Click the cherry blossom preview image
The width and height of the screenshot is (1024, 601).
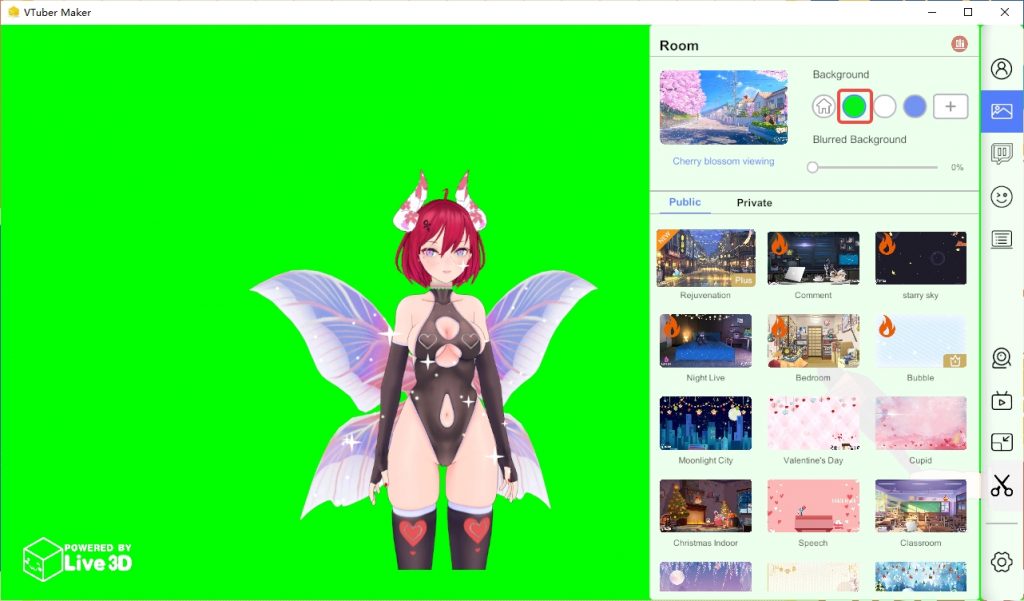[724, 108]
